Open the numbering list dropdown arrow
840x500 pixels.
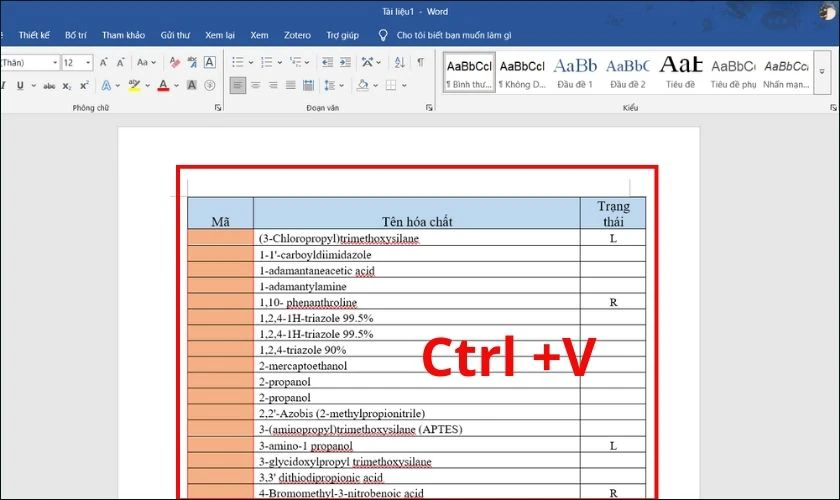point(279,63)
